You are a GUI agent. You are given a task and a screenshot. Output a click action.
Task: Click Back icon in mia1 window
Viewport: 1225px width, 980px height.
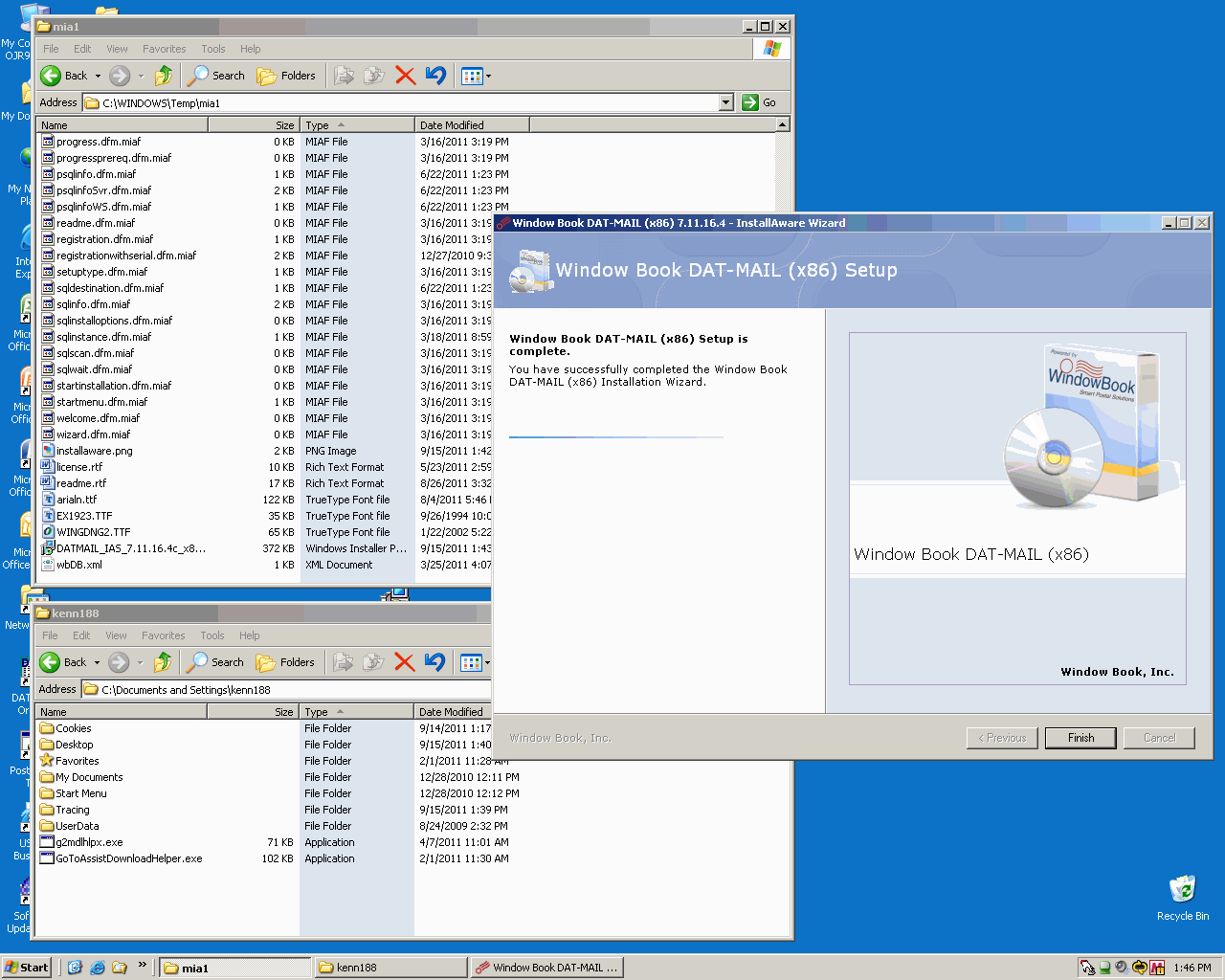(51, 76)
